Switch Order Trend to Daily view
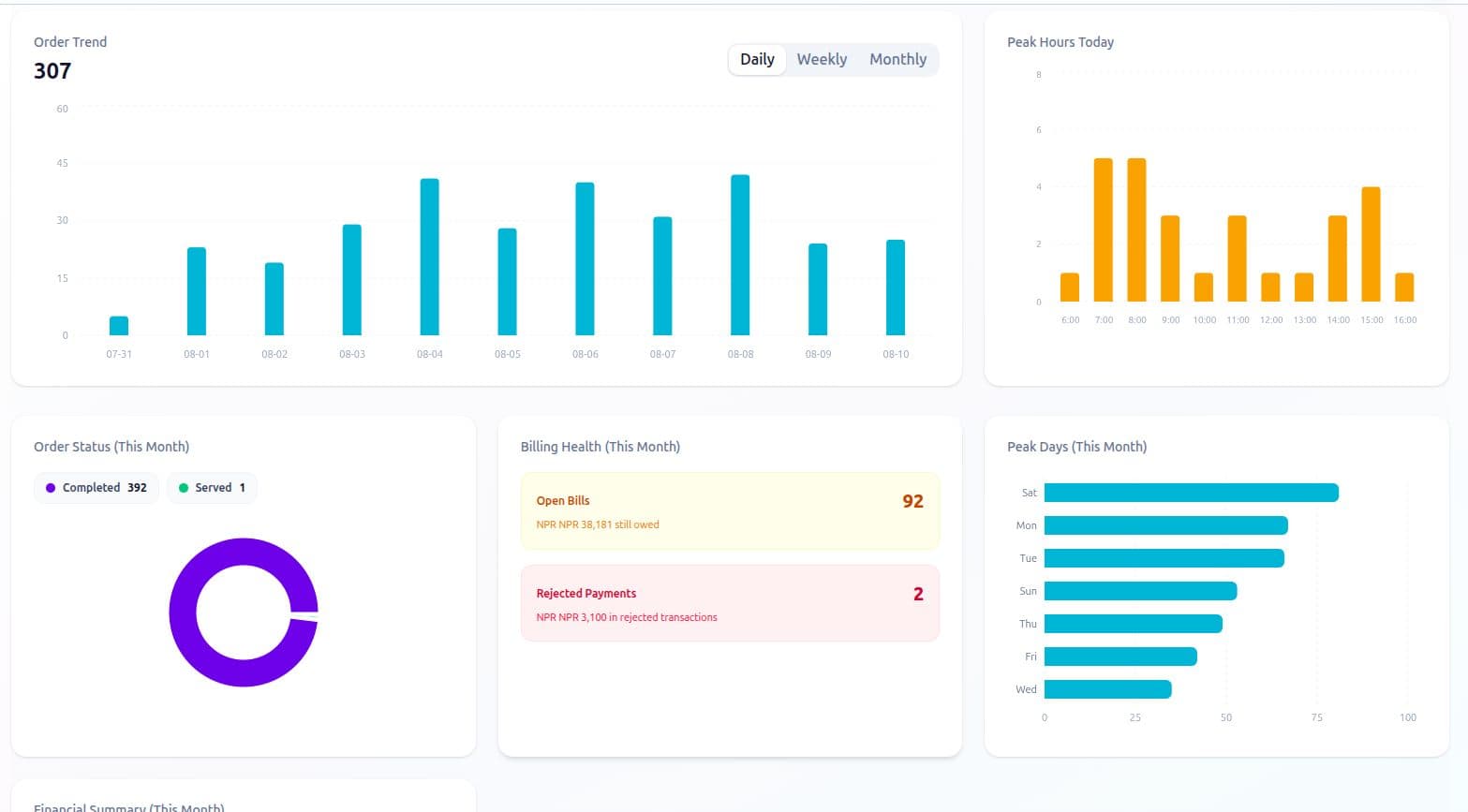The image size is (1468, 812). 757,59
